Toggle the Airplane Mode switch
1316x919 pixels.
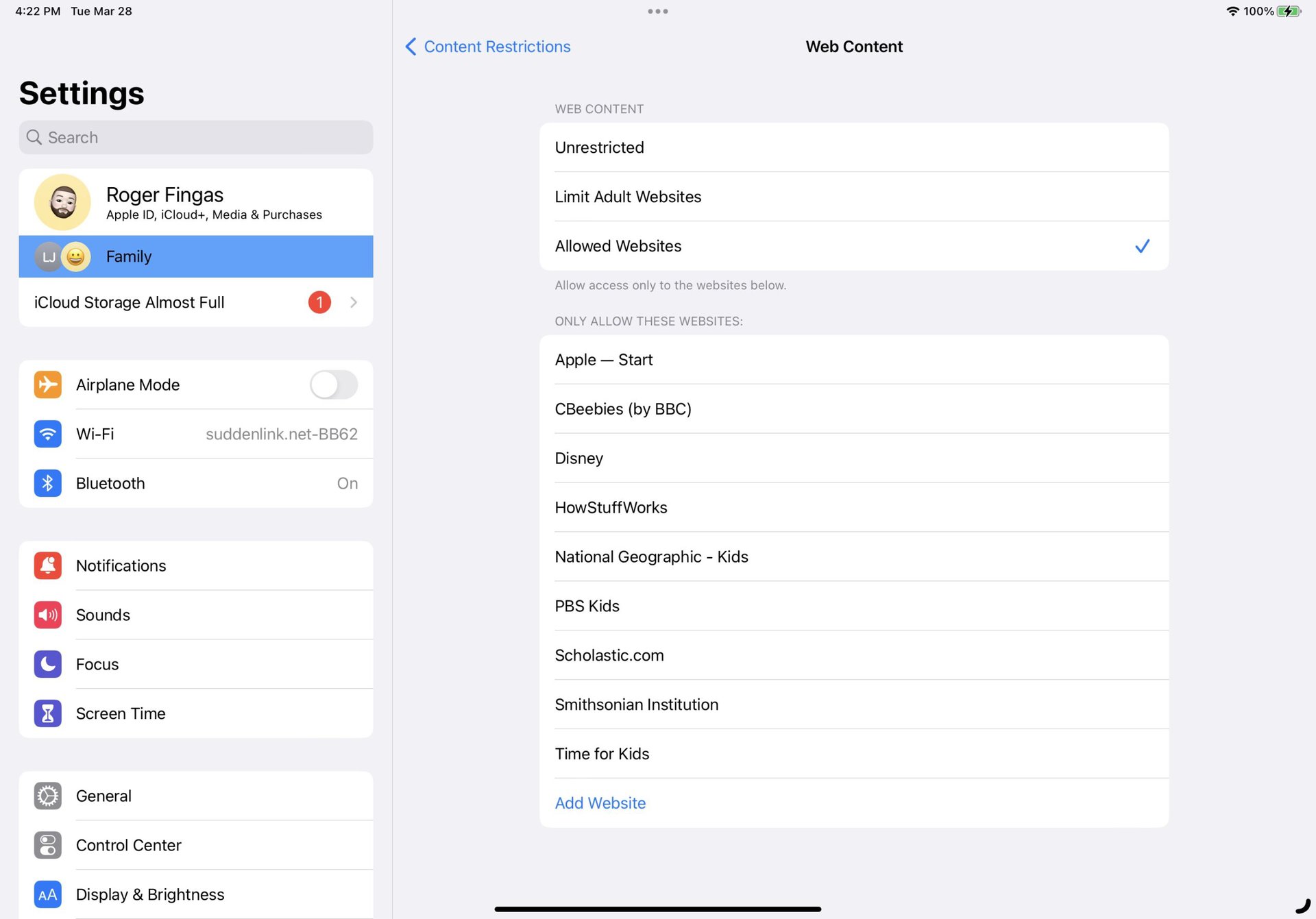coord(333,384)
